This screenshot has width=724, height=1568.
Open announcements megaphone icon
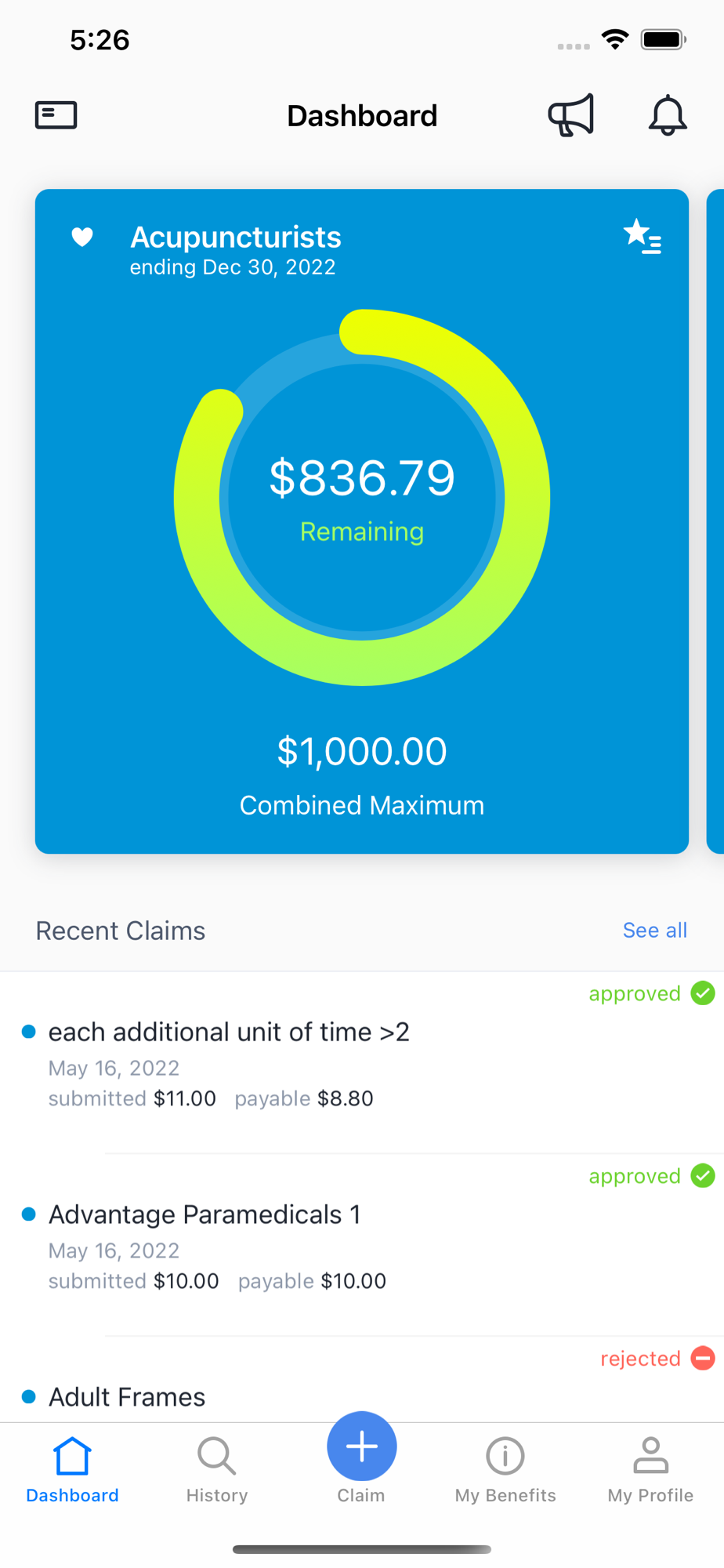571,115
